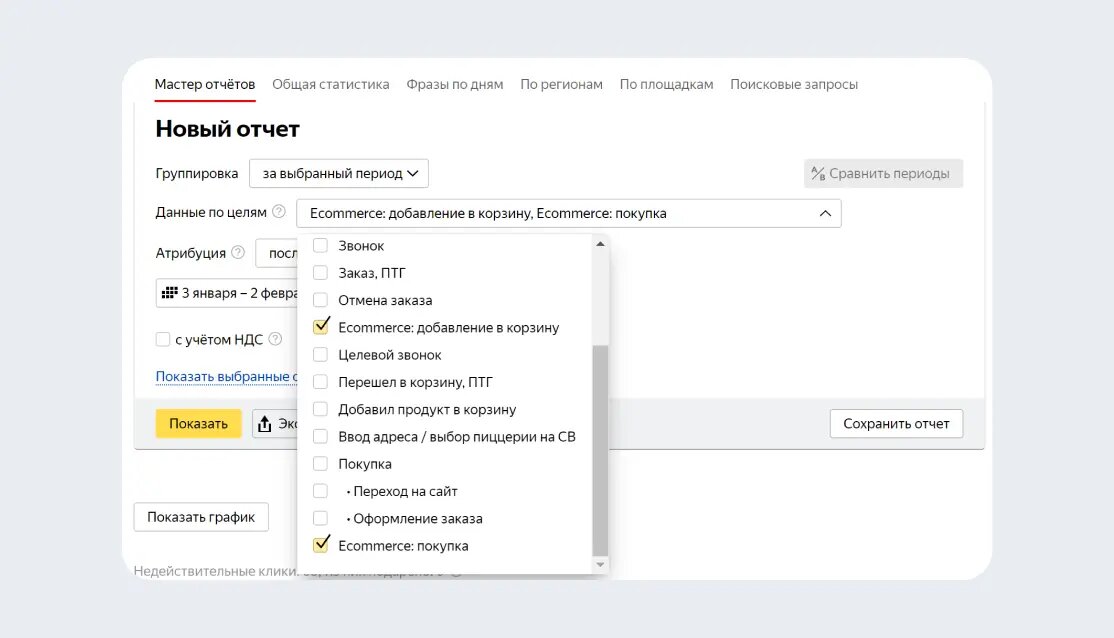Viewport: 1114px width, 638px height.
Task: Open the По регионам tab
Action: [x=561, y=84]
